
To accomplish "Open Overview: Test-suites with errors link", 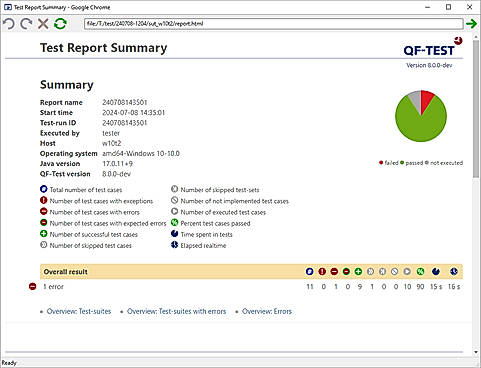I will click(176, 311).
